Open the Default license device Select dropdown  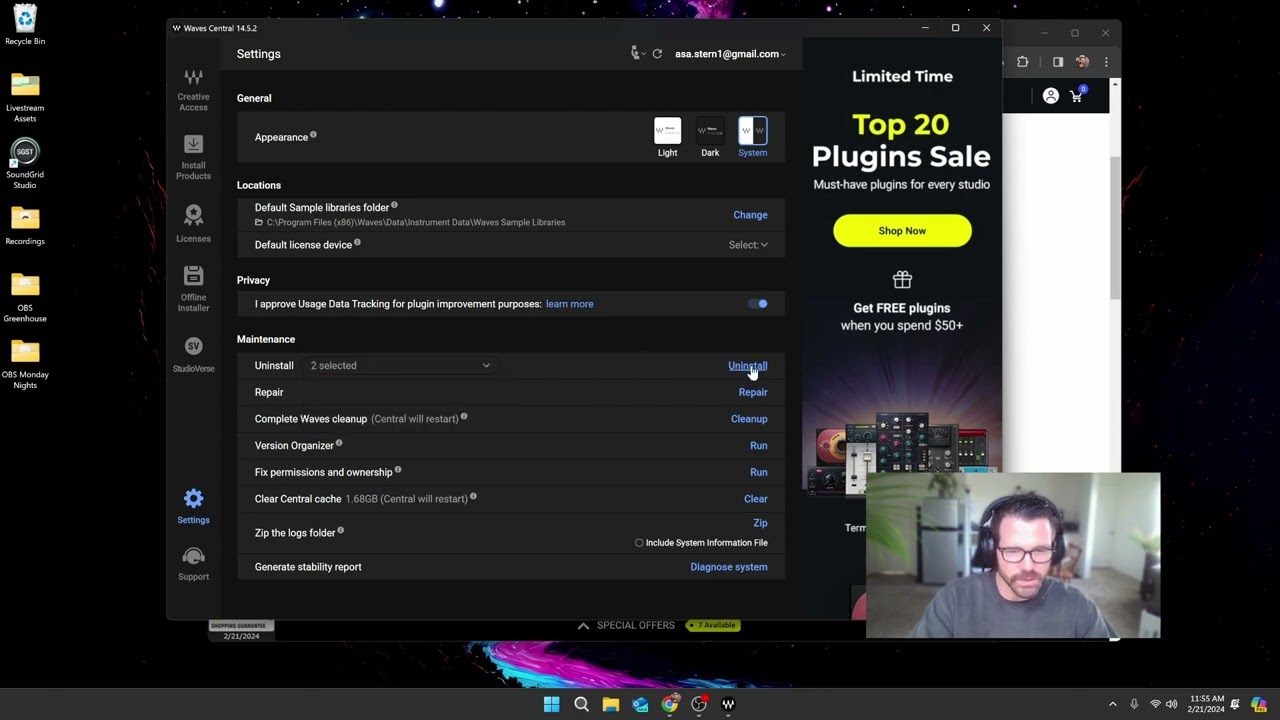748,245
